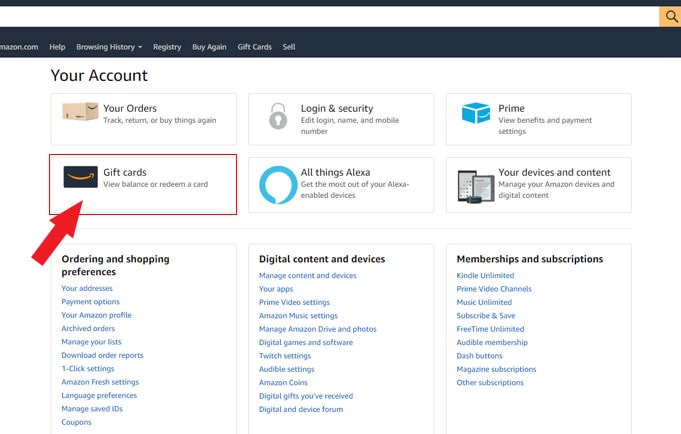The width and height of the screenshot is (681, 434).
Task: Go to Kindle Unlimited link
Action: [x=485, y=276]
